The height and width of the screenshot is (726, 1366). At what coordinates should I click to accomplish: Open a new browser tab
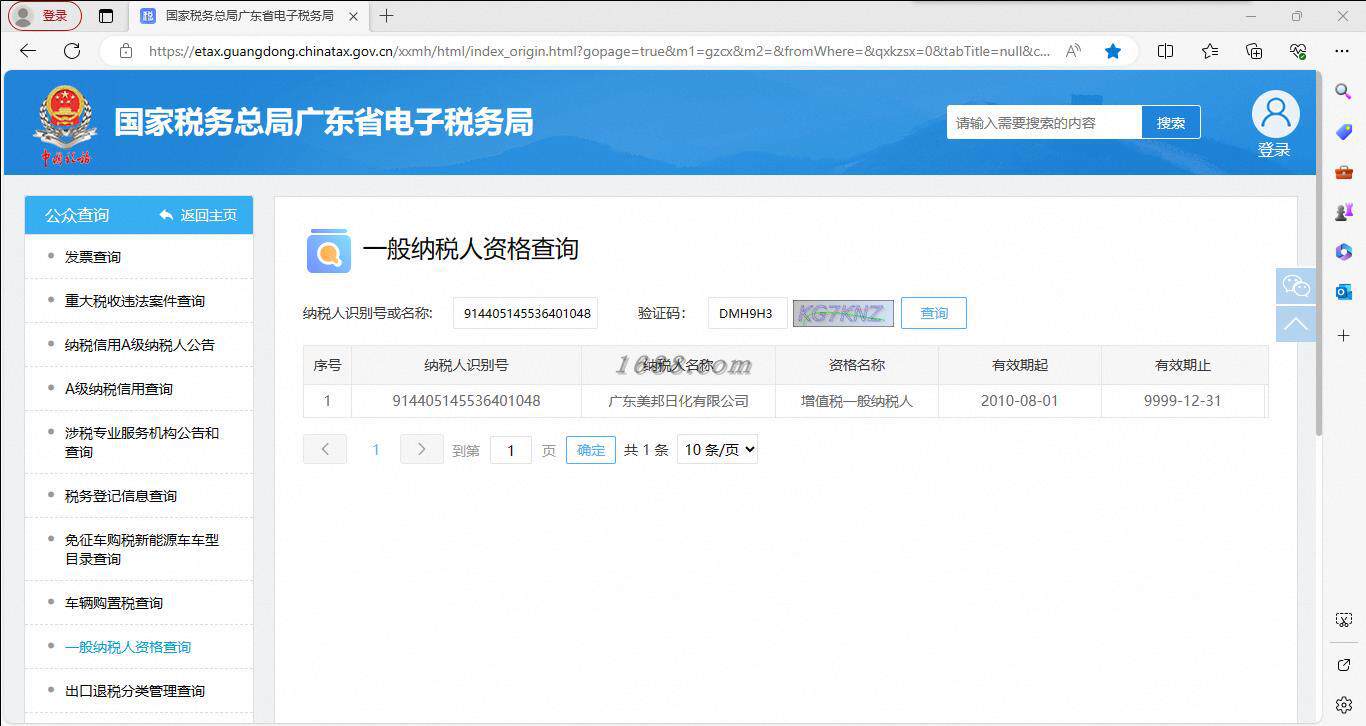click(x=387, y=16)
